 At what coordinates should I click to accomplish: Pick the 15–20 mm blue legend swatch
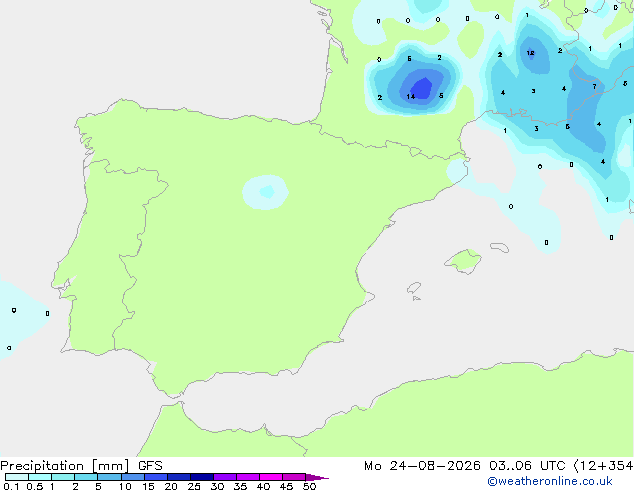pos(156,477)
